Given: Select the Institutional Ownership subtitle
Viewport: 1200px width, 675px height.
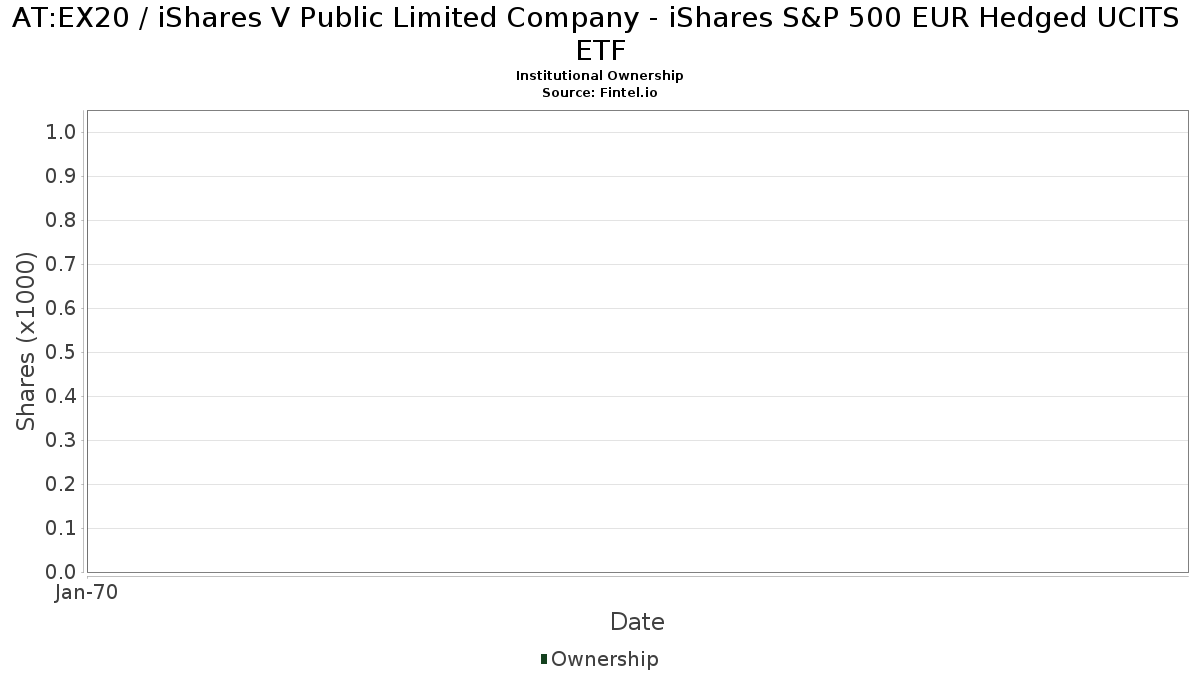Looking at the screenshot, I should [600, 76].
